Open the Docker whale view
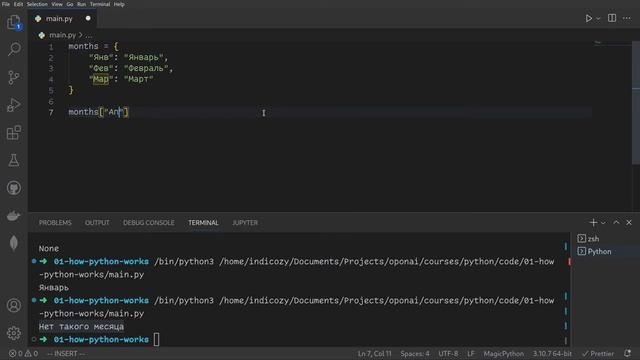Viewport: 640px width, 360px height. (13, 216)
